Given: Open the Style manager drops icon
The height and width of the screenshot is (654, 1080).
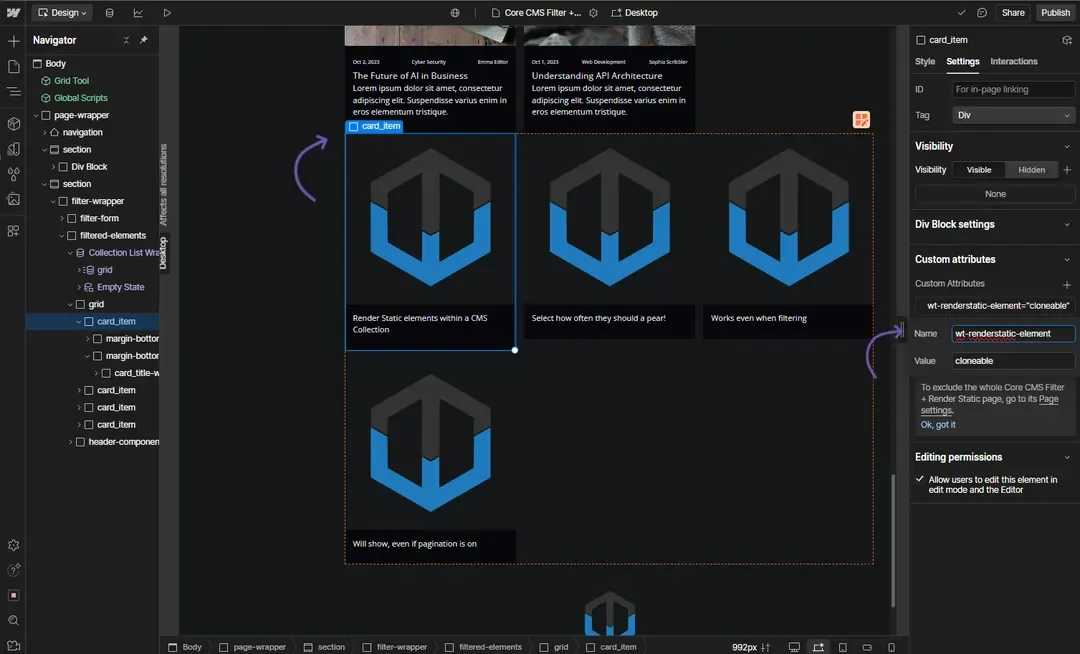Looking at the screenshot, I should (x=13, y=174).
